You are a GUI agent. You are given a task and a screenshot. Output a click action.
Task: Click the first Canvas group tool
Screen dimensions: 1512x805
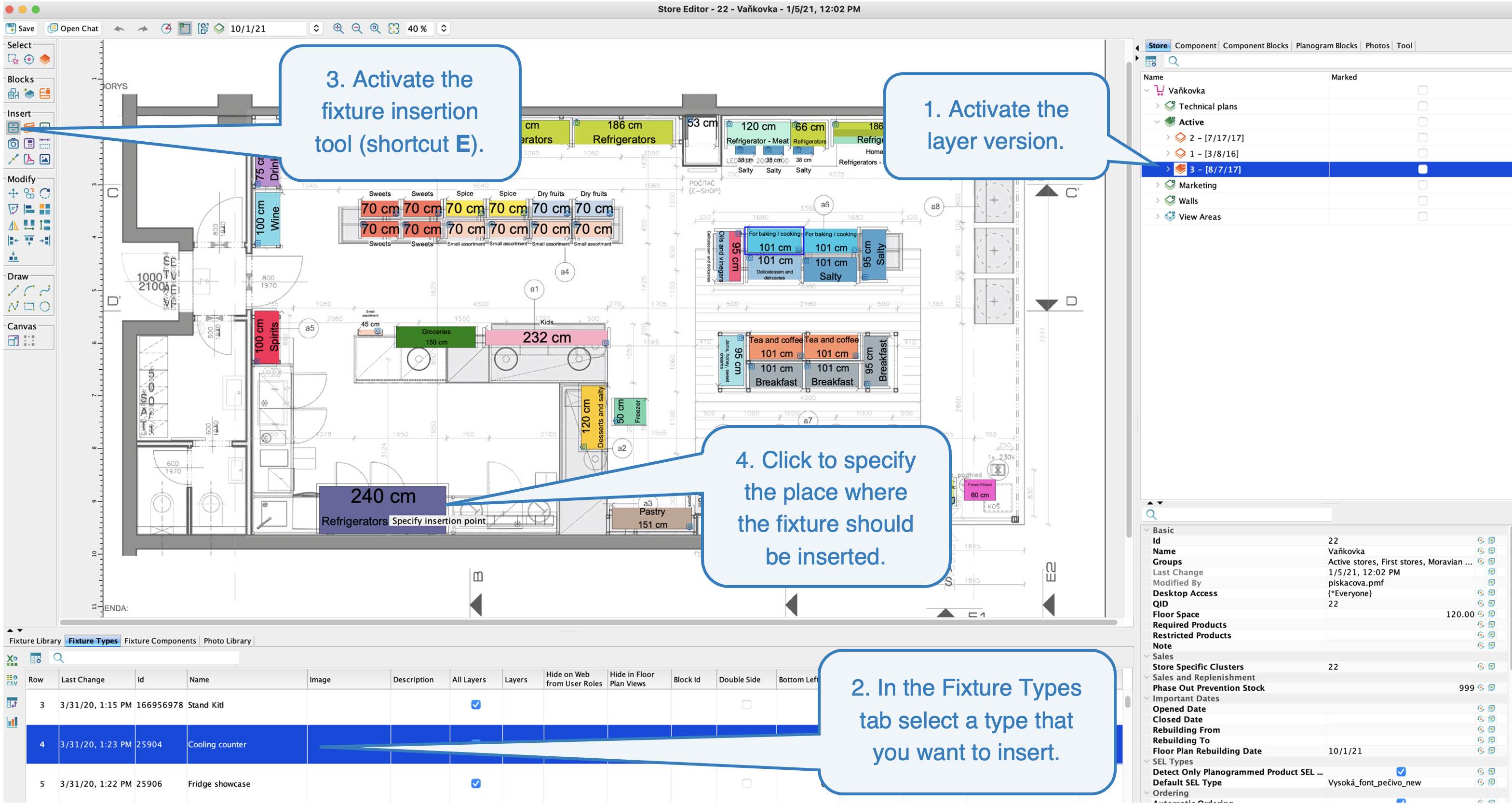[13, 340]
